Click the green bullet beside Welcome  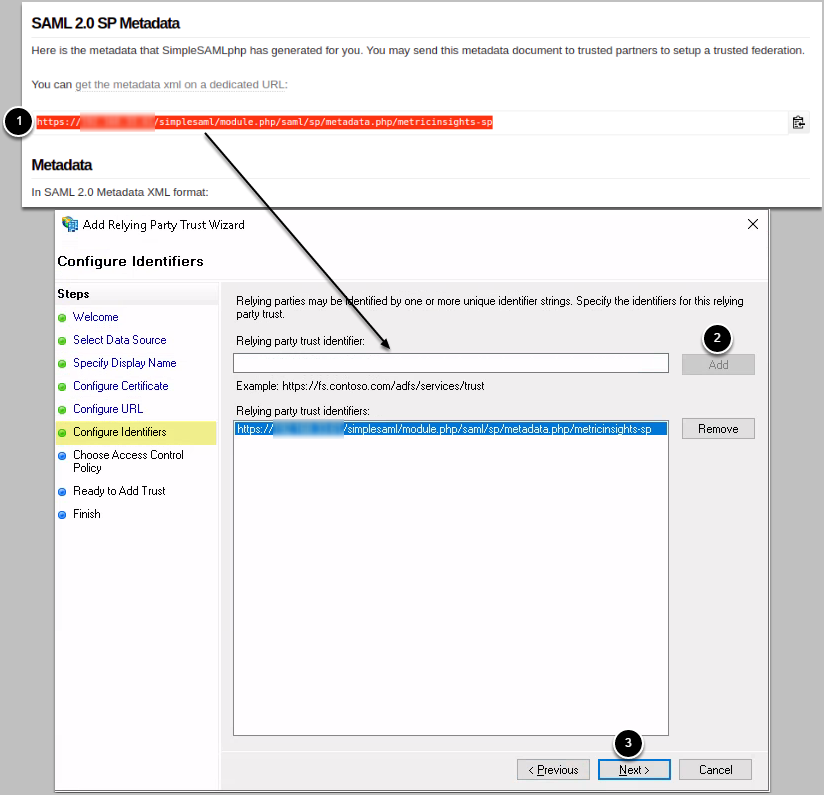[x=62, y=317]
